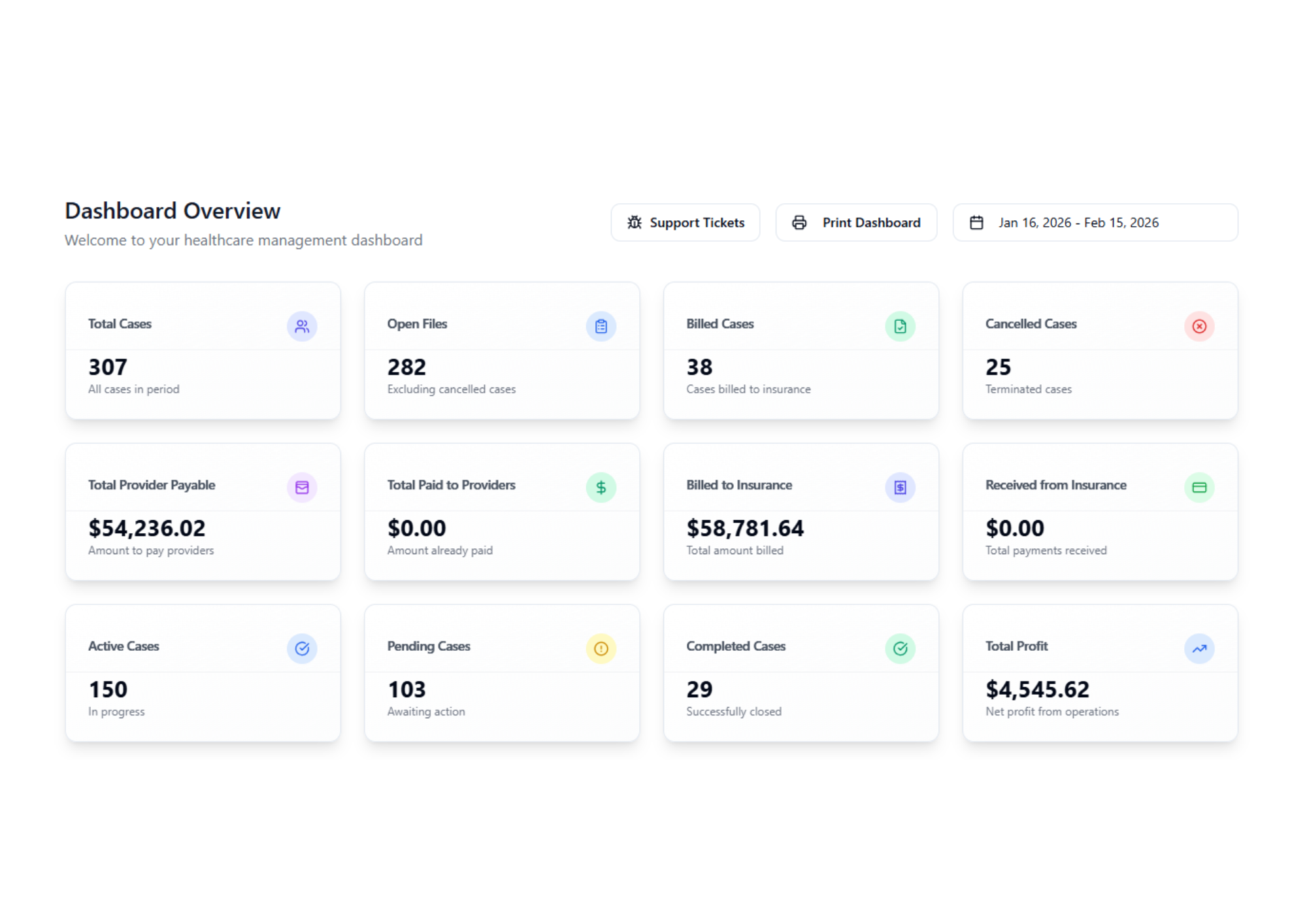
Task: Open the Support Tickets button
Action: click(685, 223)
